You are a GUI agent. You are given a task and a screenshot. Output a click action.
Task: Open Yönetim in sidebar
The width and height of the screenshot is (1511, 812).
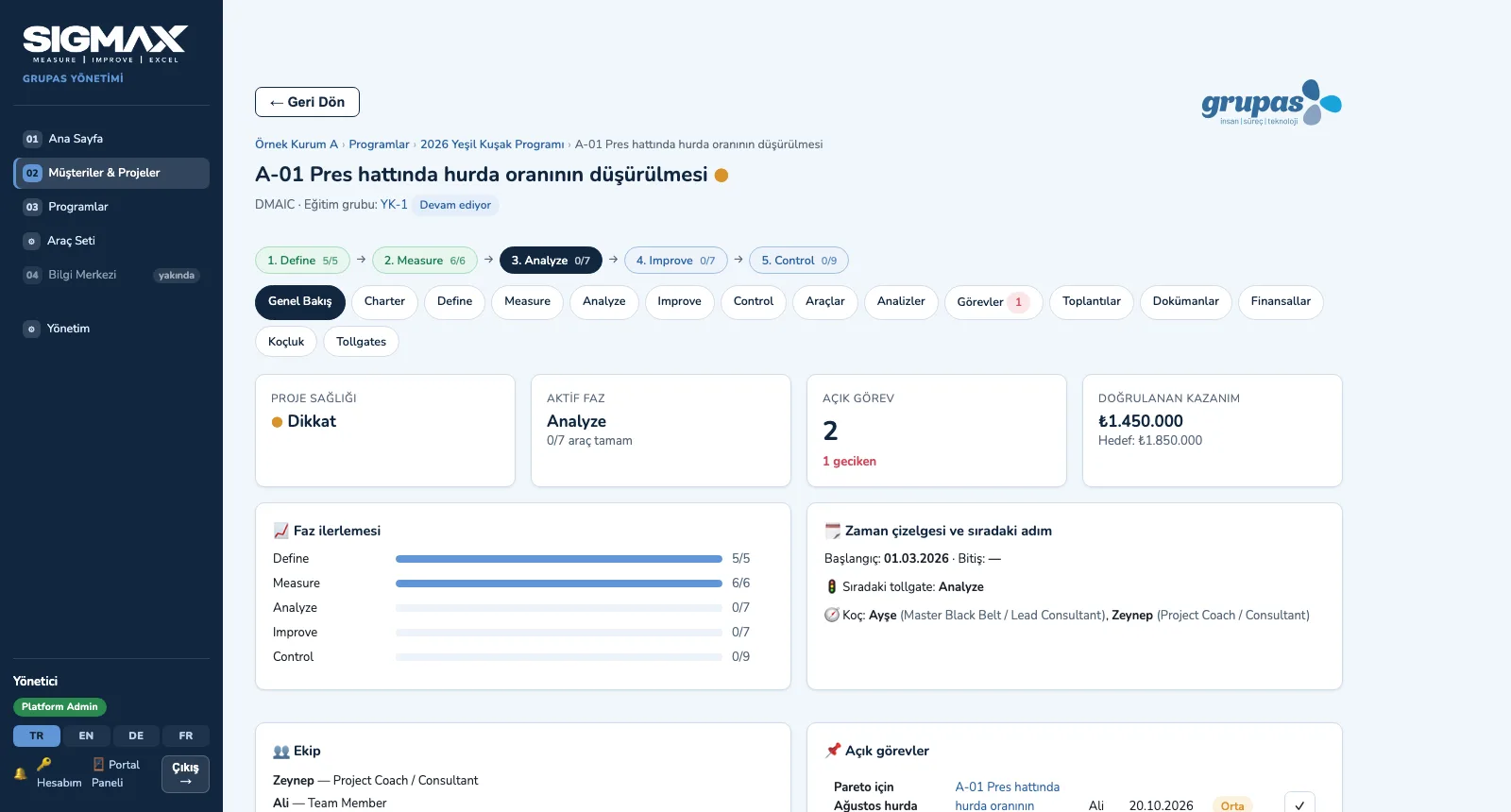click(x=111, y=329)
